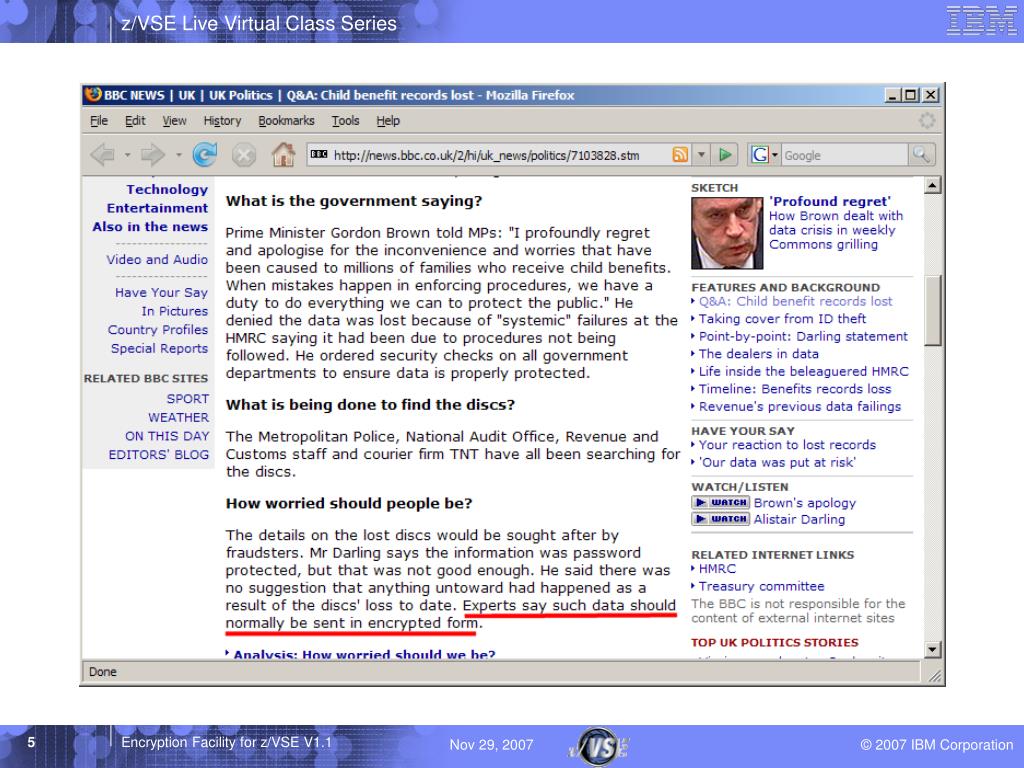This screenshot has height=768, width=1024.
Task: Click the vertical scrollbar down arrow
Action: 933,649
